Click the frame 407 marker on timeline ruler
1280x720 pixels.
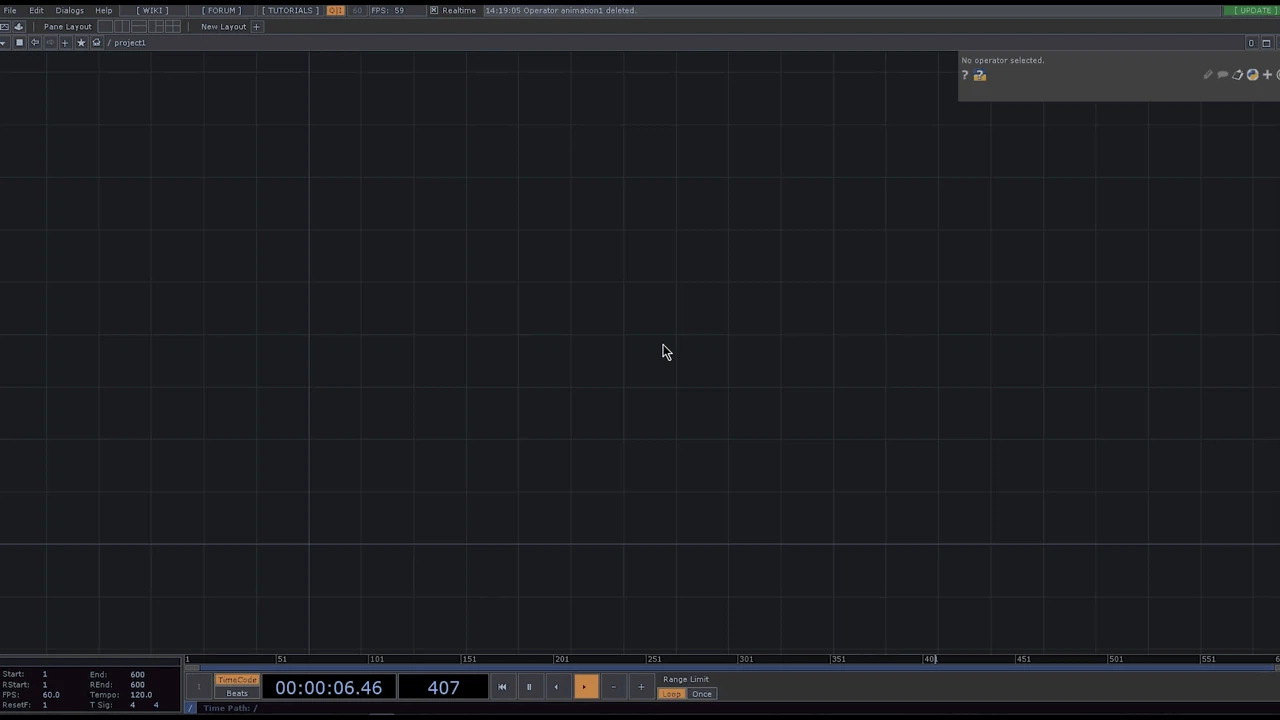(x=935, y=659)
